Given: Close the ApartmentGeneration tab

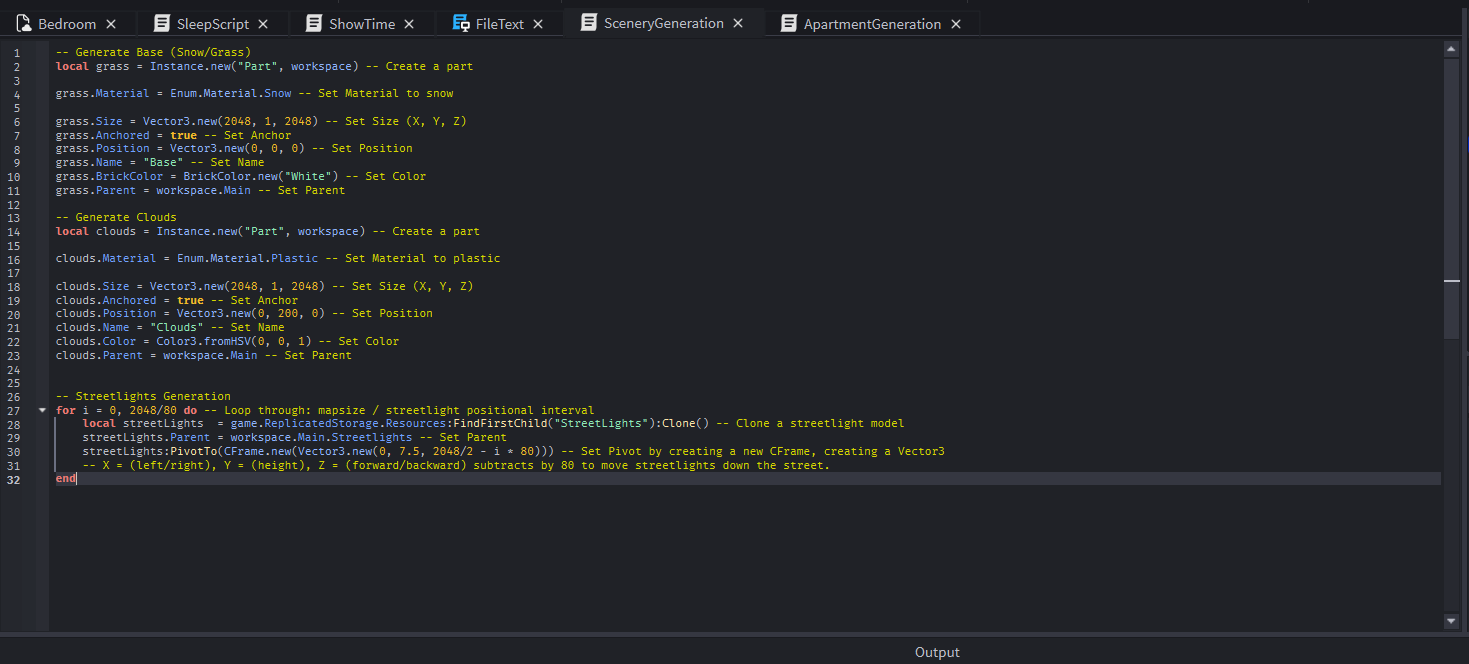Looking at the screenshot, I should pyautogui.click(x=955, y=24).
